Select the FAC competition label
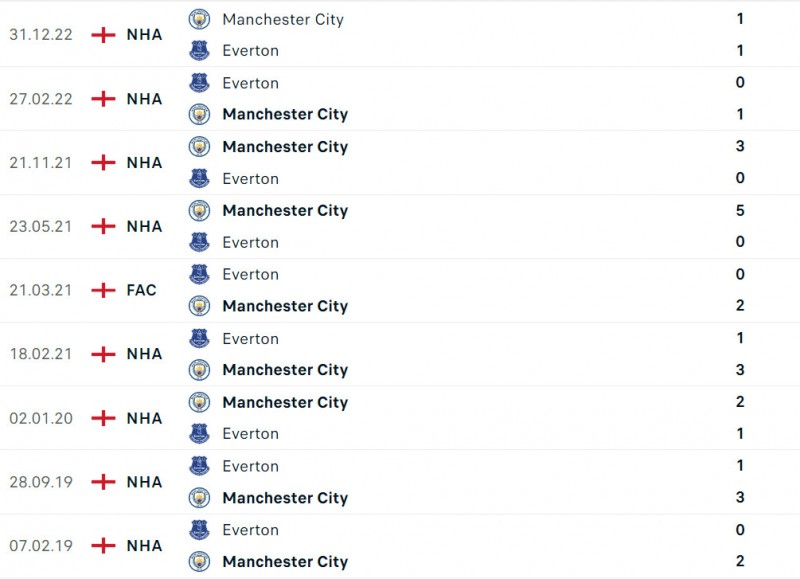This screenshot has width=800, height=579. (142, 291)
